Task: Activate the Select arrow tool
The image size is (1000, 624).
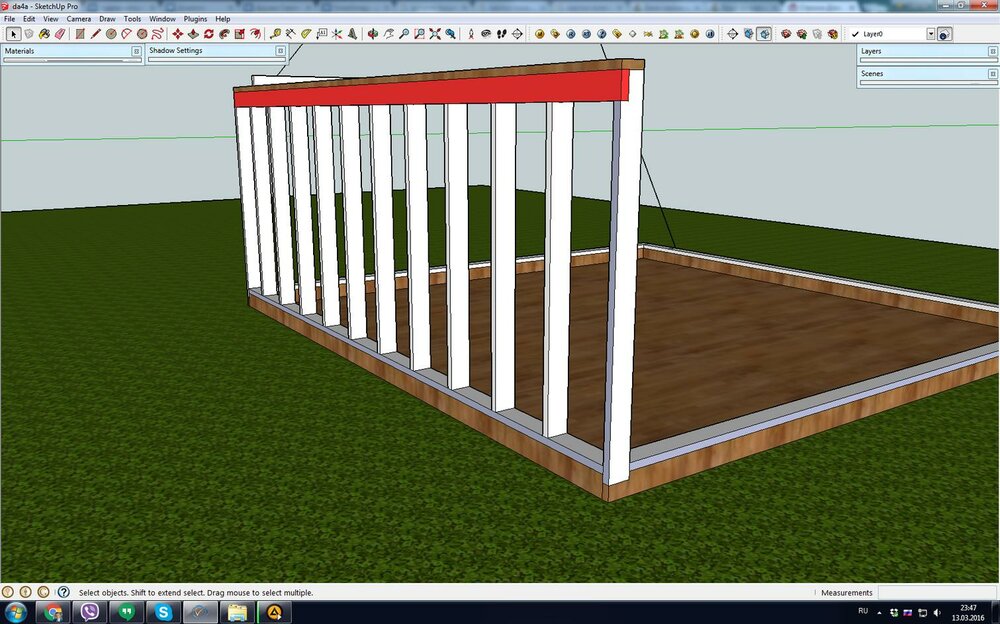Action: point(13,34)
